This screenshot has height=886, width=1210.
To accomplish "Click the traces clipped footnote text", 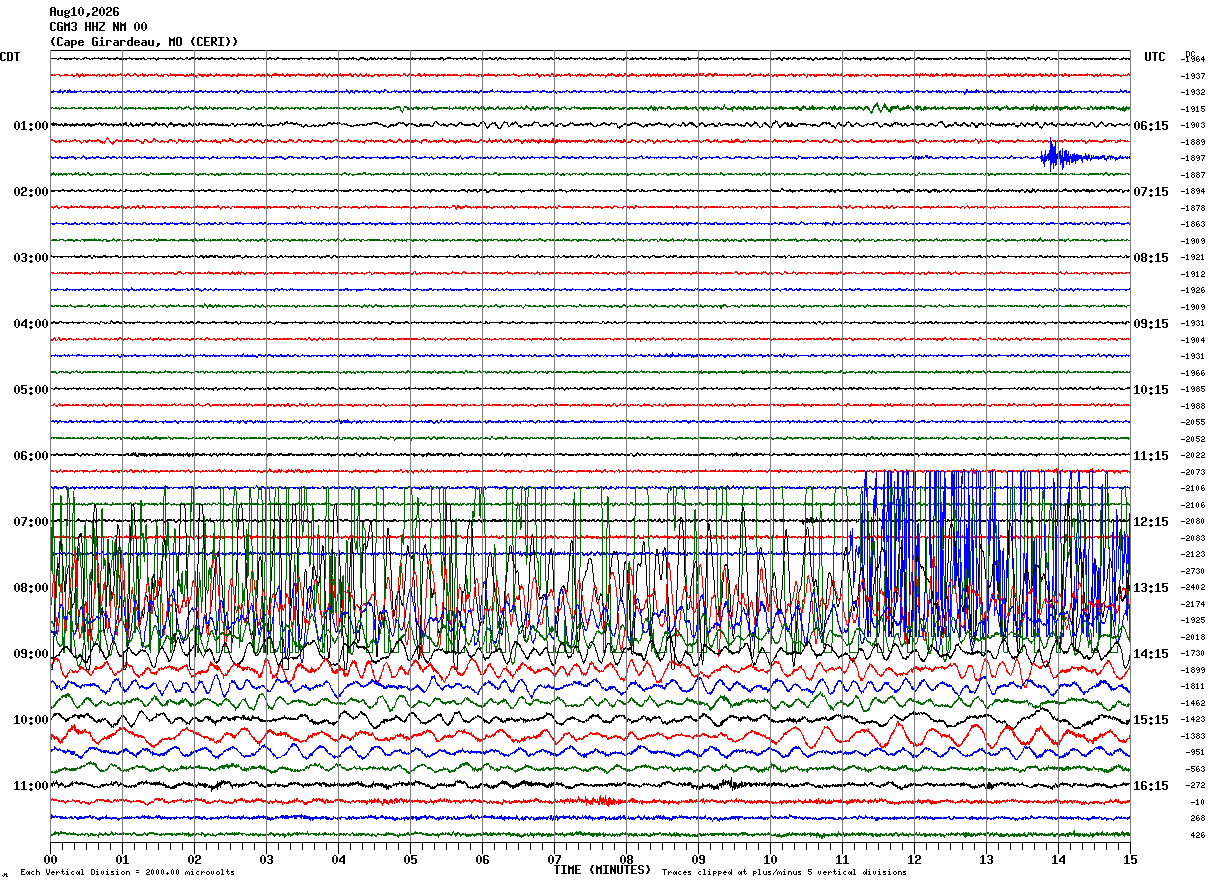I will [x=784, y=872].
